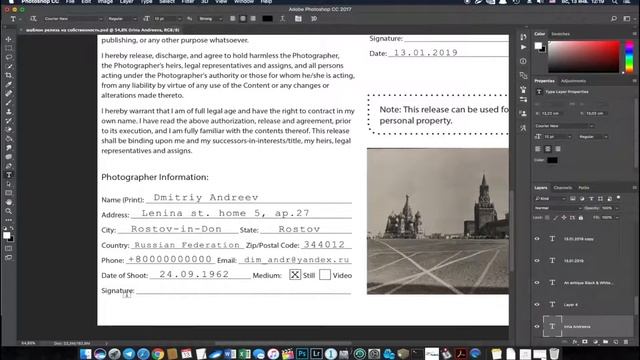The width and height of the screenshot is (640, 360).
Task: Click the Red Square photo in the document
Action: click(438, 221)
